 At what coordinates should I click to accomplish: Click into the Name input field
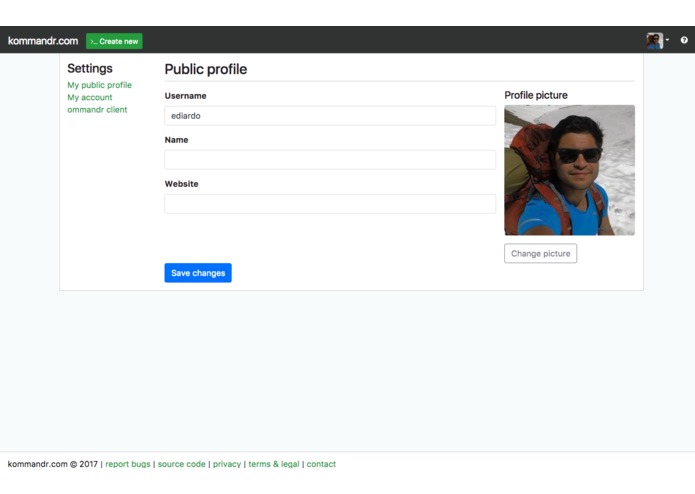330,159
